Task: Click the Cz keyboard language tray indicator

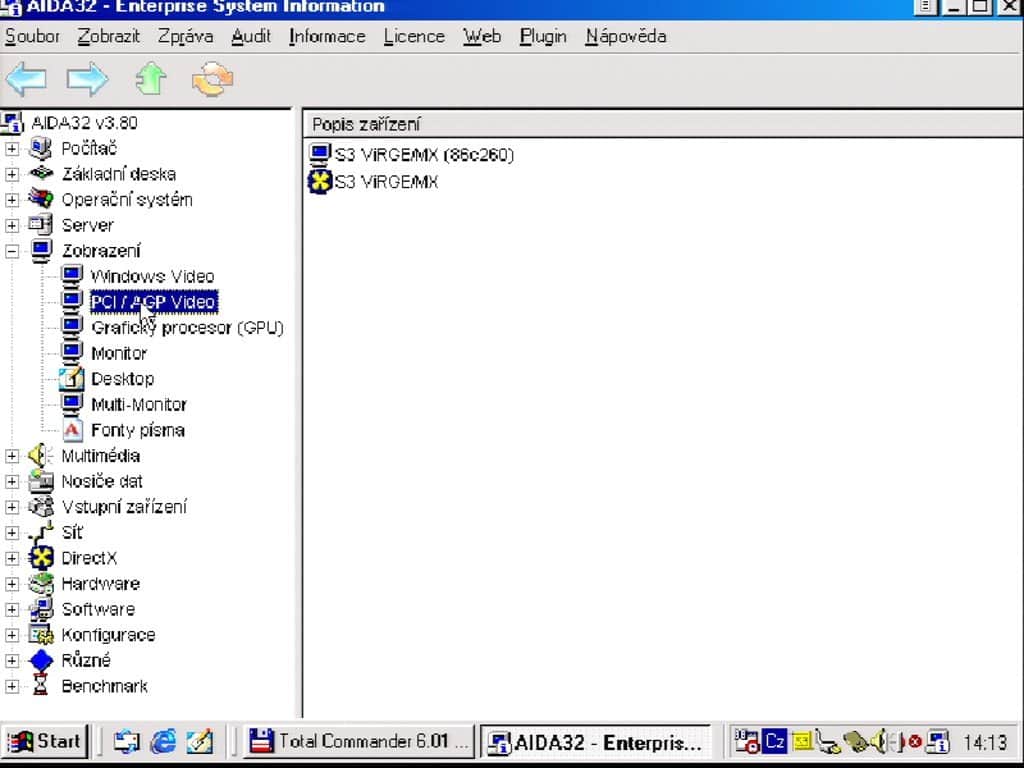Action: pos(775,742)
